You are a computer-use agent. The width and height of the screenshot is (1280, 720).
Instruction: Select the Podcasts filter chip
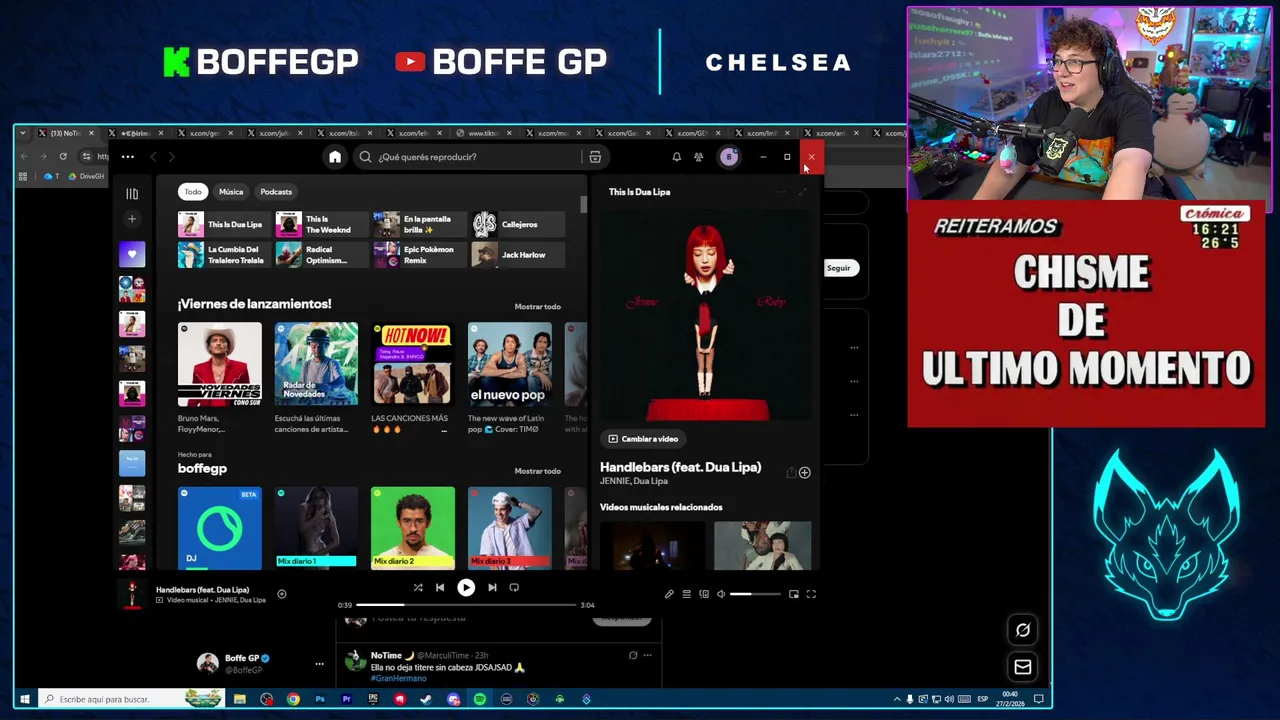[276, 192]
